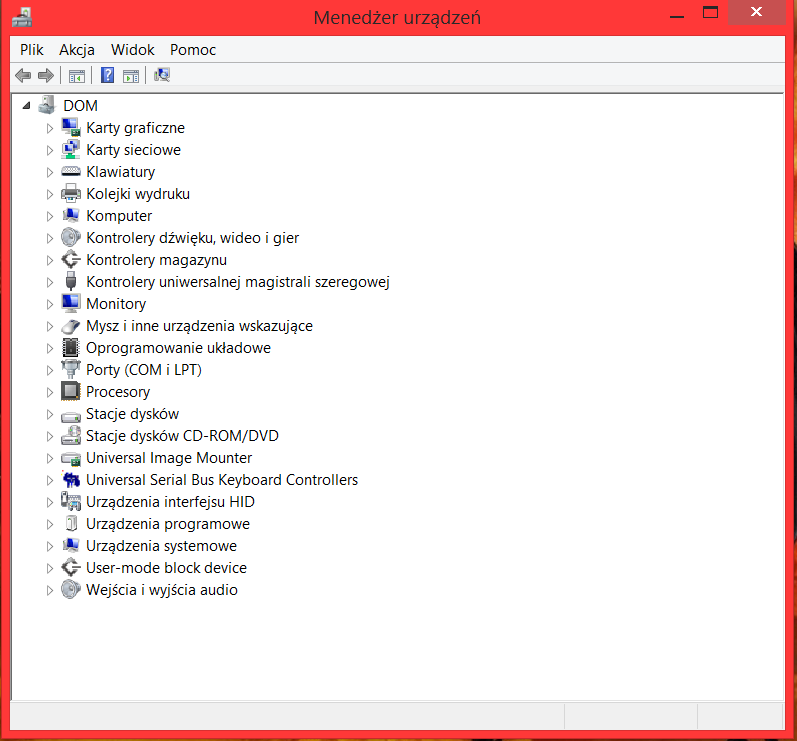Collapse the DOM root node
Screen dimensions: 797x741
tap(26, 106)
